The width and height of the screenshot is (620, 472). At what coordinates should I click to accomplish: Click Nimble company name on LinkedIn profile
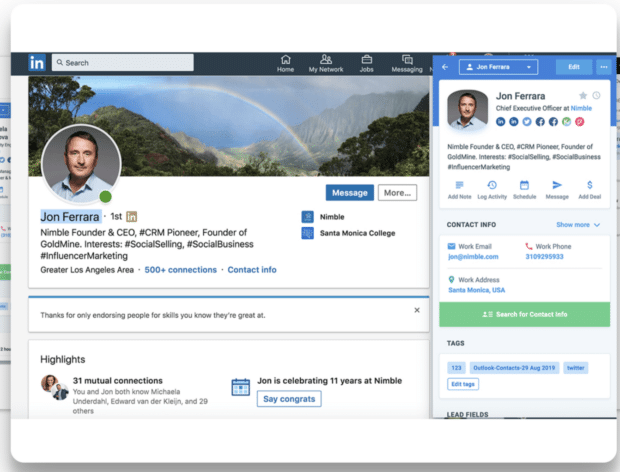coord(332,217)
